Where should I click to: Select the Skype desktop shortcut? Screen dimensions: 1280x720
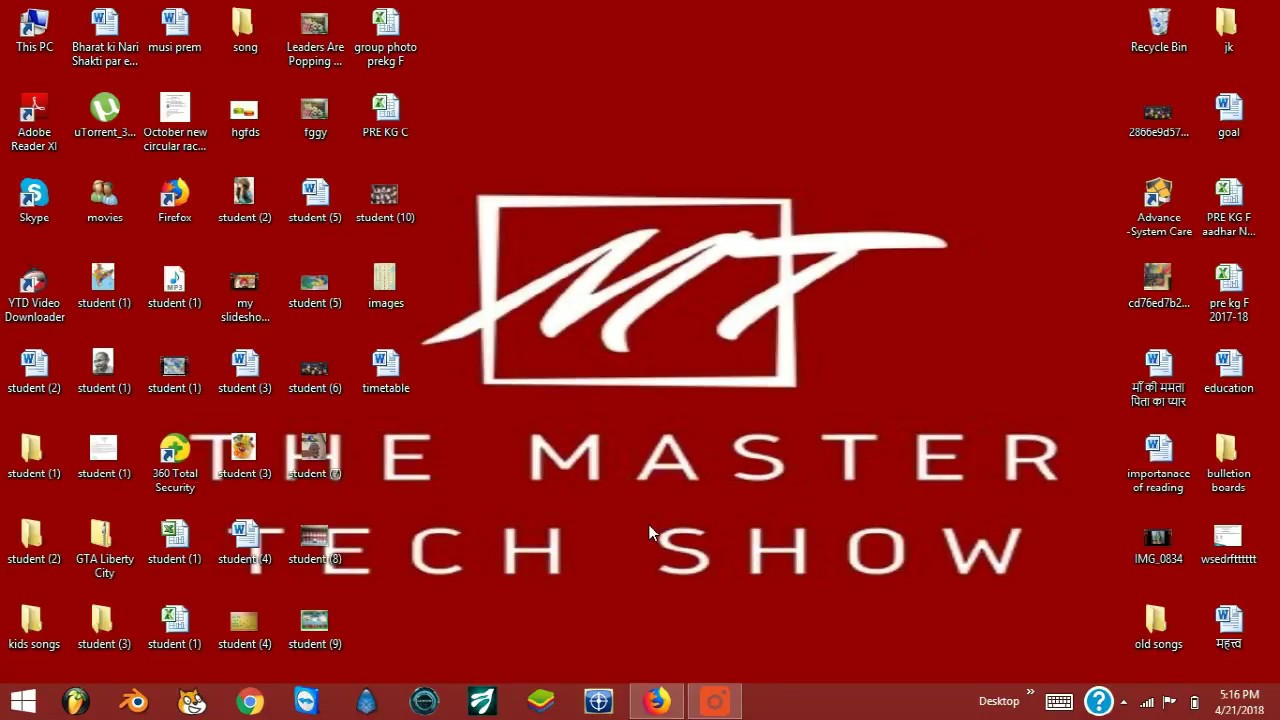click(x=34, y=201)
